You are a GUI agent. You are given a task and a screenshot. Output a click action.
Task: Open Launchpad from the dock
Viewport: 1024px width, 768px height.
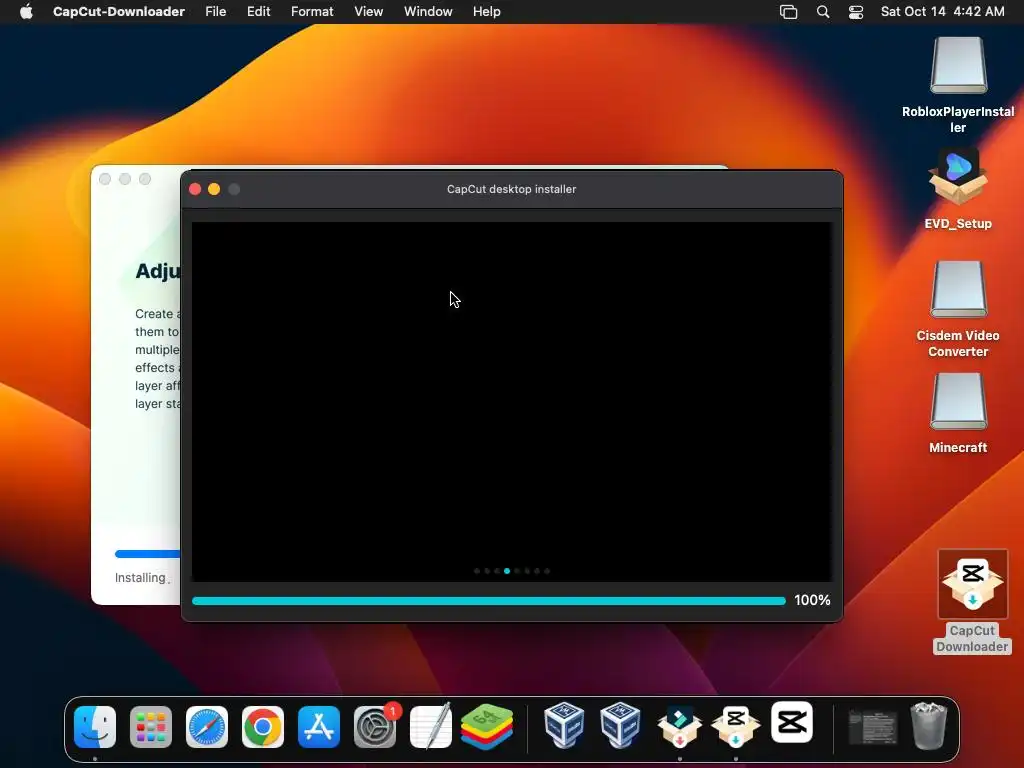151,726
